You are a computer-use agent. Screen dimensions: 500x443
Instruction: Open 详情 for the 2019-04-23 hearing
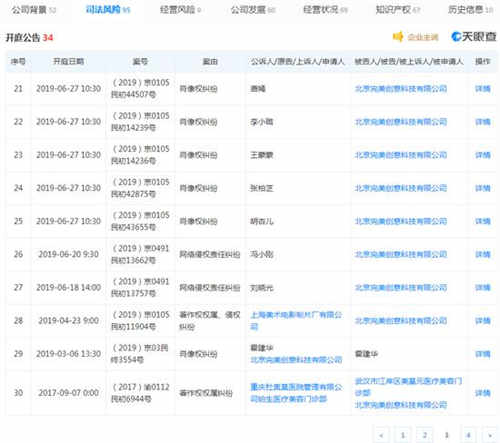(x=483, y=321)
